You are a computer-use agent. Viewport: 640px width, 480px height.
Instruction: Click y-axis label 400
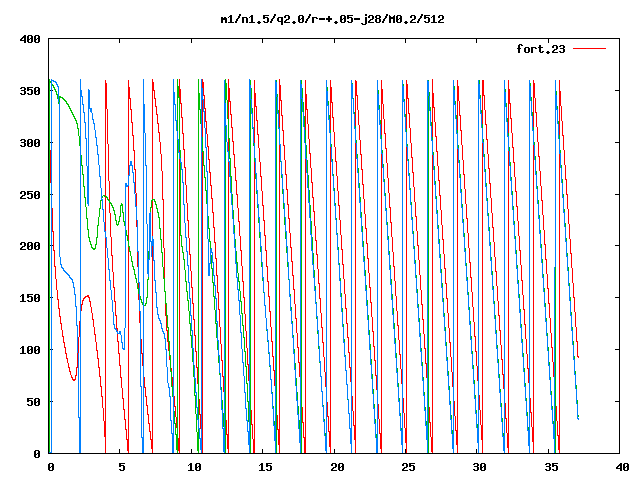30,39
